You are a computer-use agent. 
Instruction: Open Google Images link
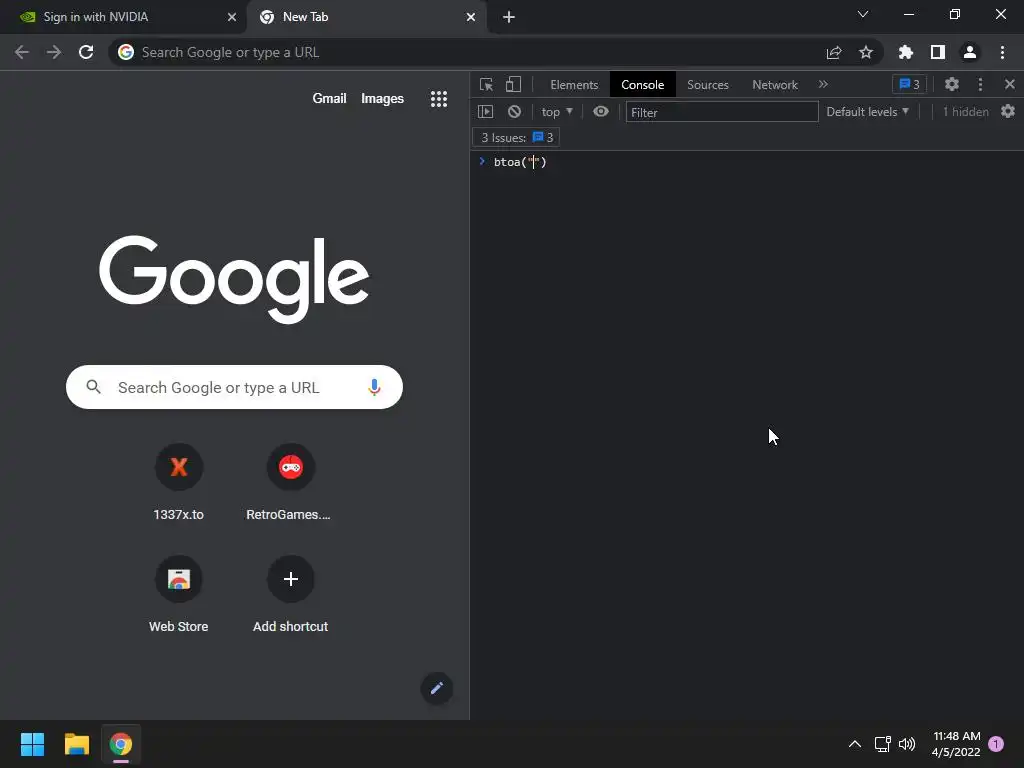point(382,99)
